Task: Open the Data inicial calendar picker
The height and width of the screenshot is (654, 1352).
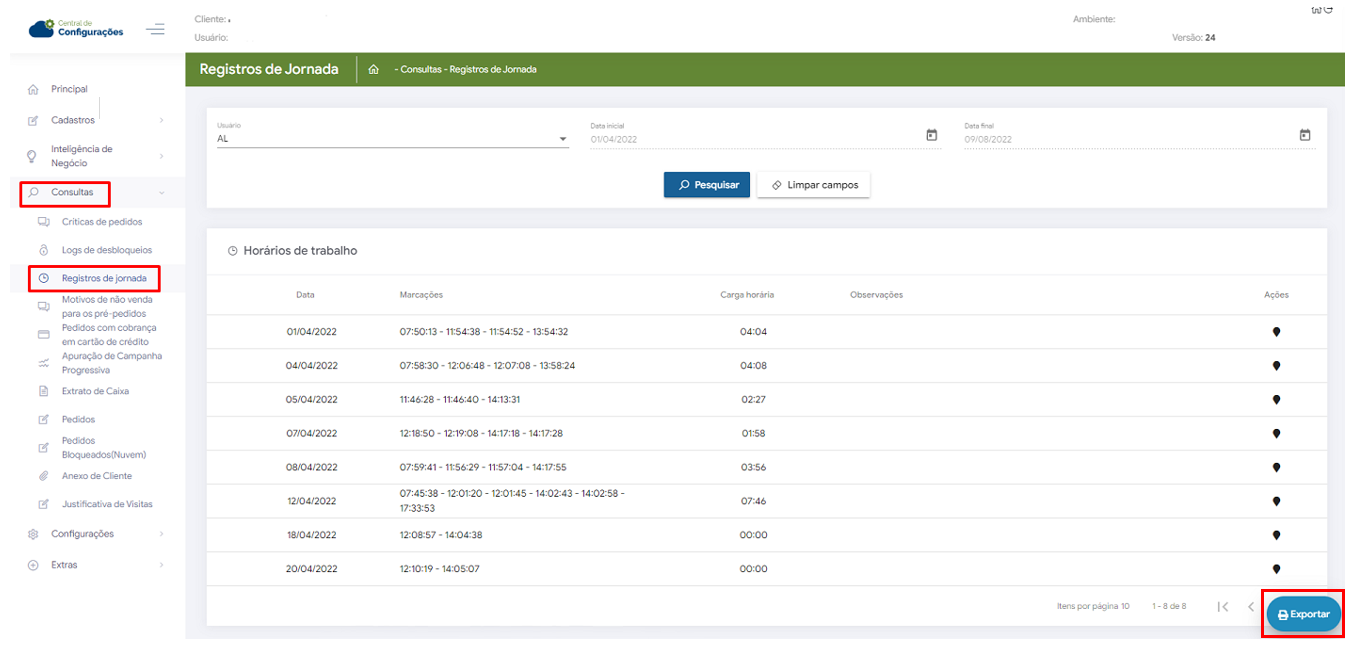Action: [931, 135]
